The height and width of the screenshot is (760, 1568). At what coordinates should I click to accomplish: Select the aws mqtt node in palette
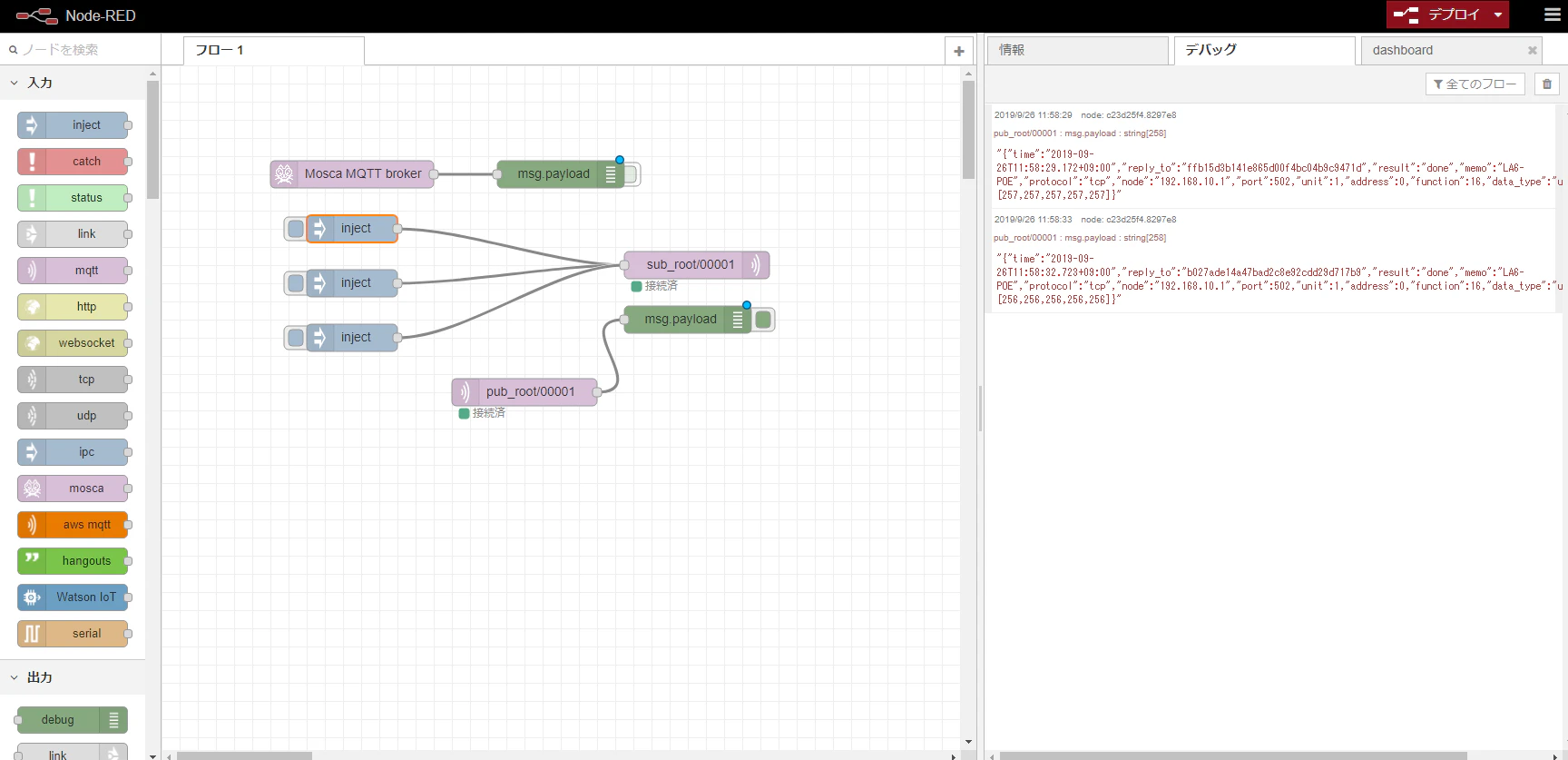(x=73, y=525)
